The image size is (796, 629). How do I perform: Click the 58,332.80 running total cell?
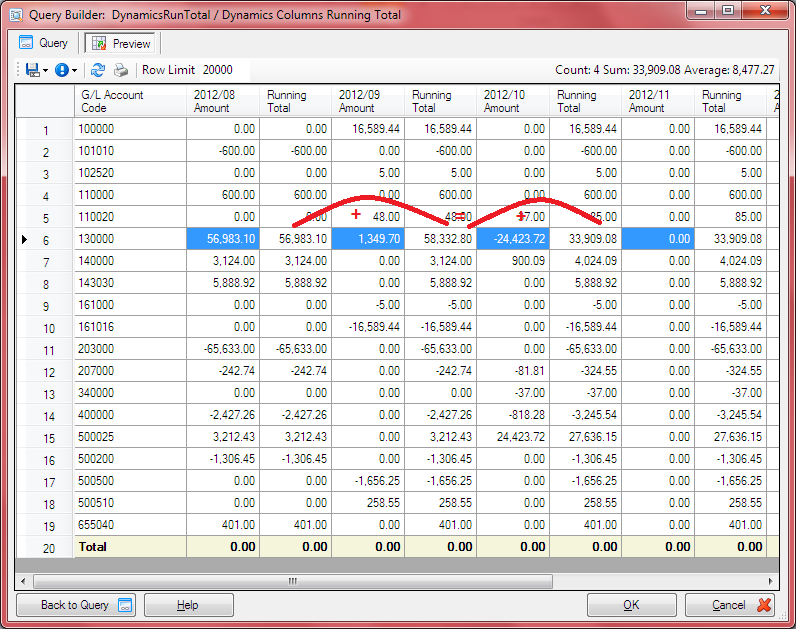(x=441, y=239)
